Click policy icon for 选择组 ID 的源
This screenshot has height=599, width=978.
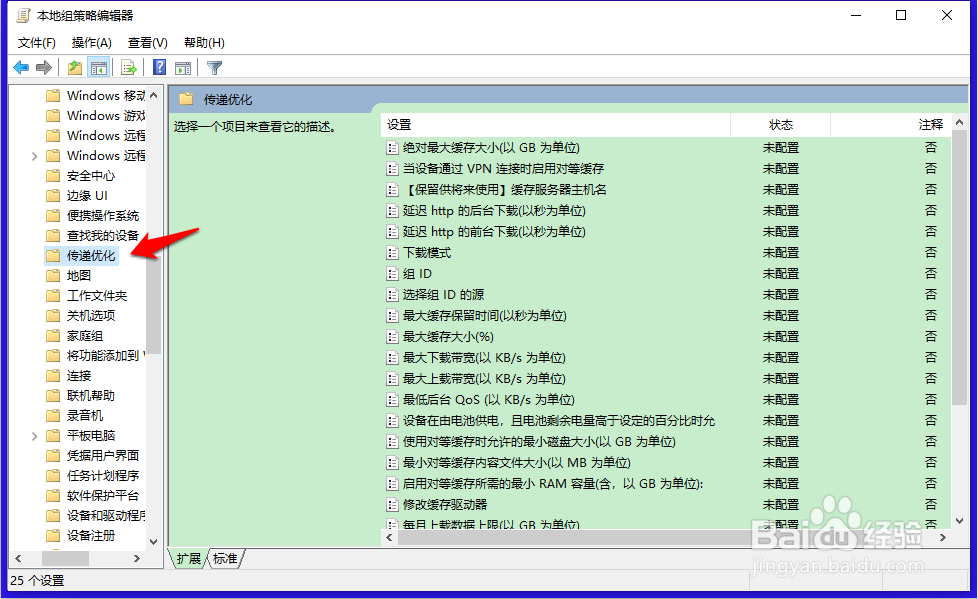[392, 295]
